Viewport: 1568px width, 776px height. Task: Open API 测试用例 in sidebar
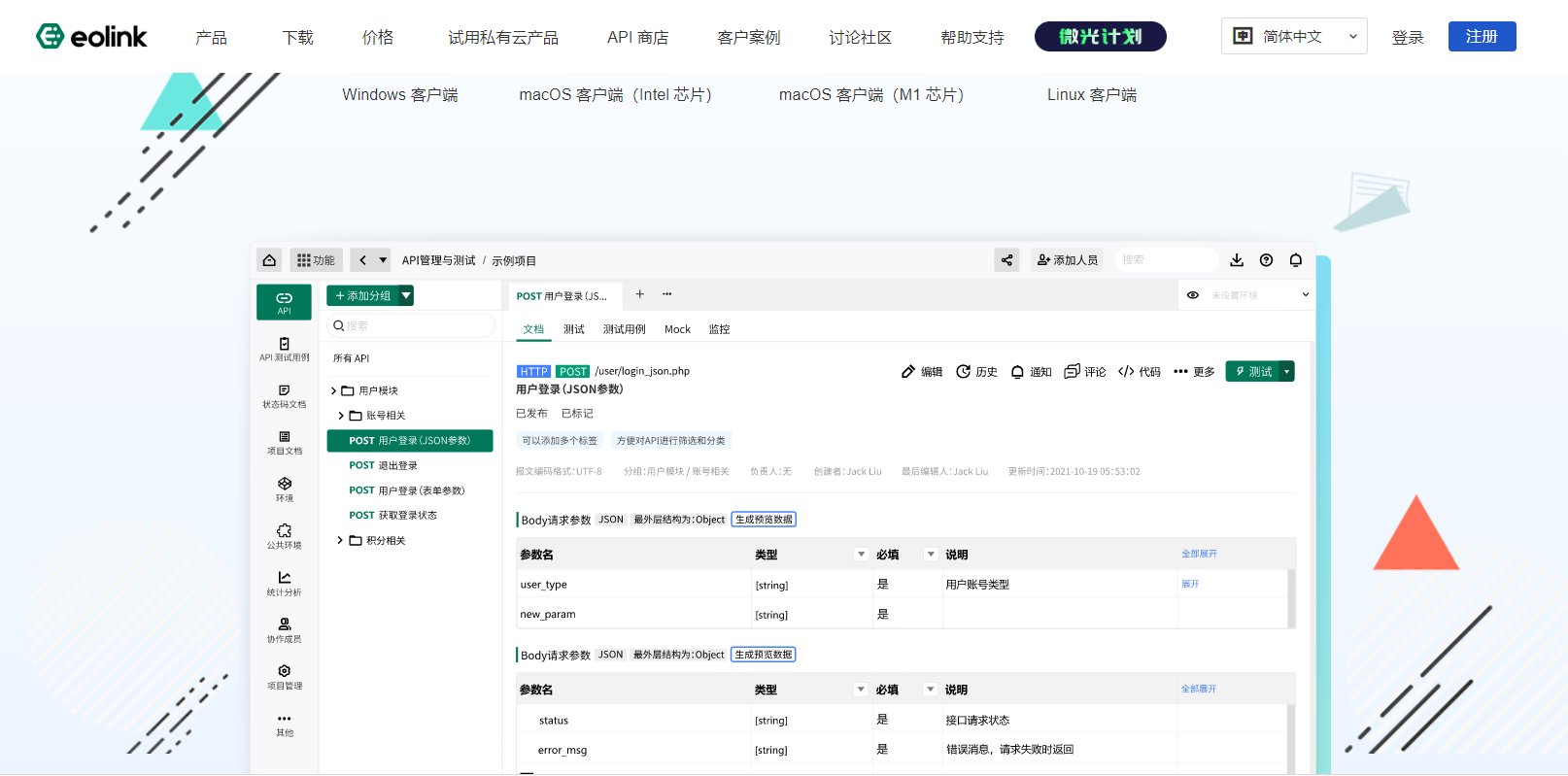[x=284, y=349]
